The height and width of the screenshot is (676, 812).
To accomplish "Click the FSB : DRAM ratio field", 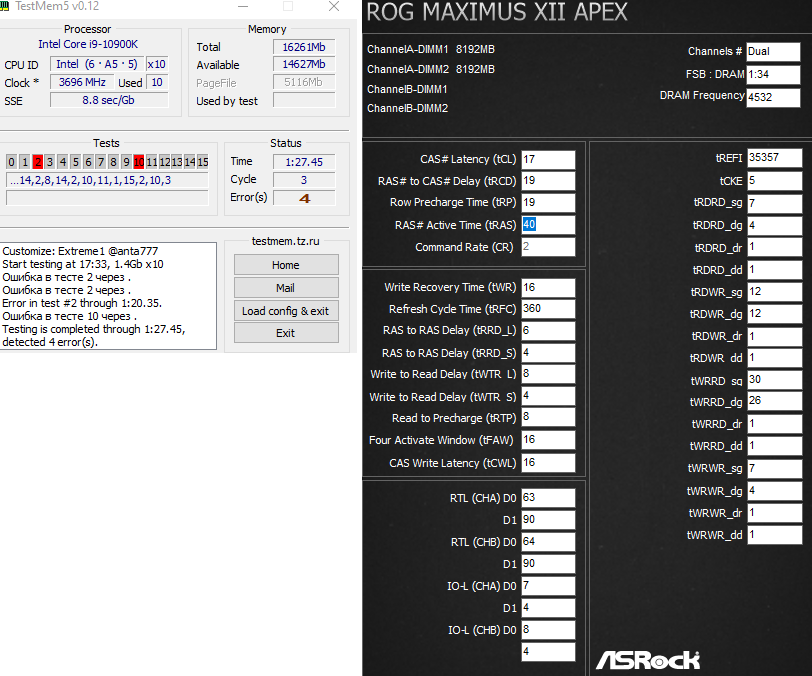I will (773, 74).
